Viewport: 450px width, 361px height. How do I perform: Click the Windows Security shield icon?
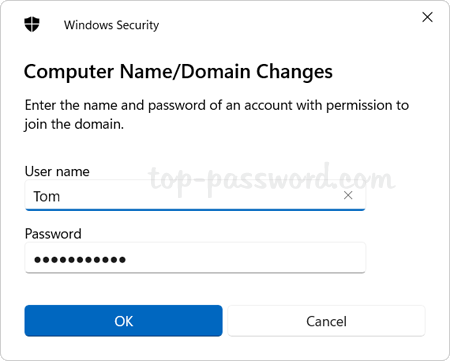(32, 25)
